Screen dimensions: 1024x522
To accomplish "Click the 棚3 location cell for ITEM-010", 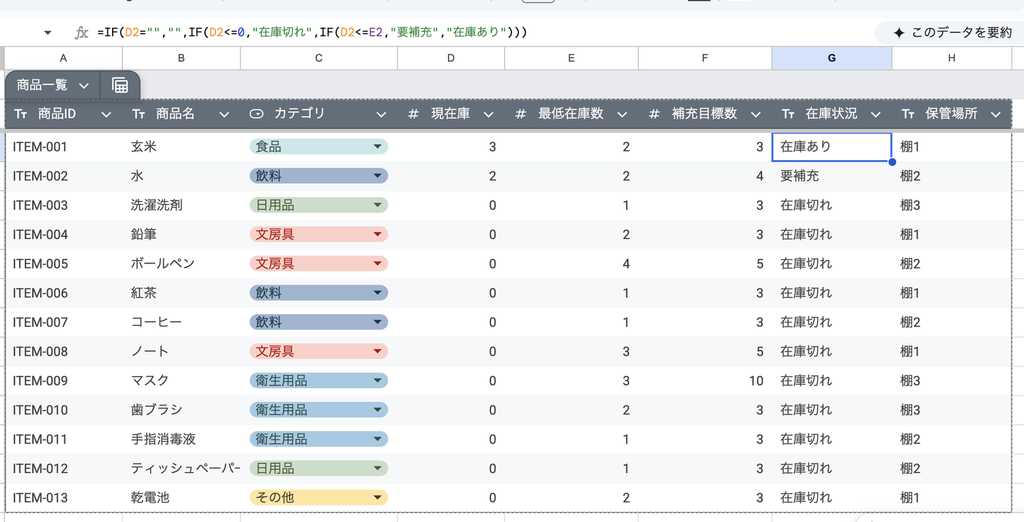I will point(952,410).
